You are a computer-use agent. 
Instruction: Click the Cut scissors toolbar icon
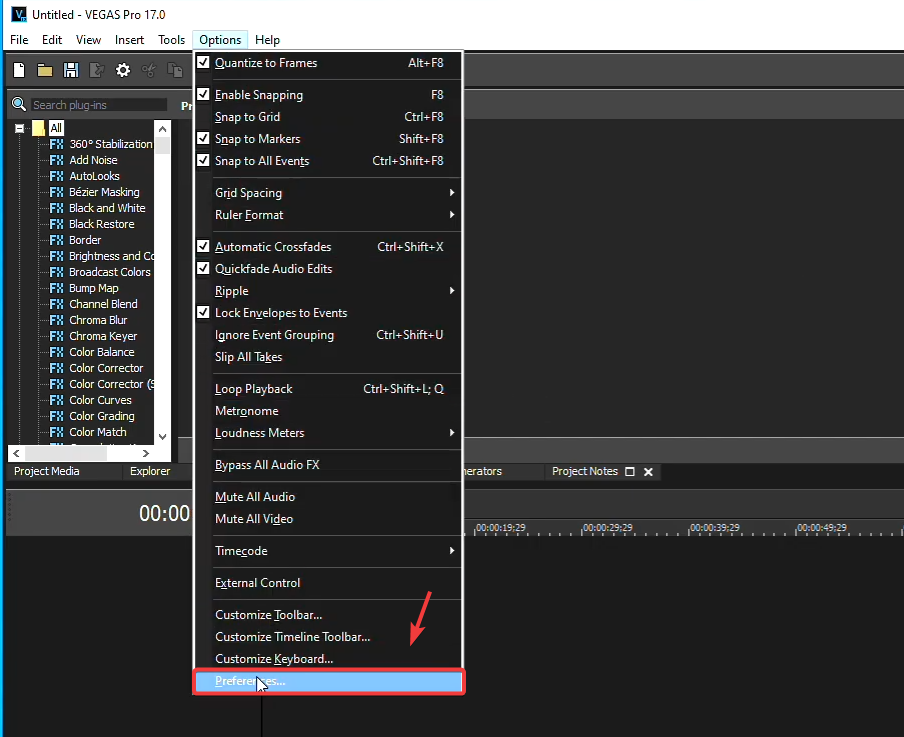149,70
